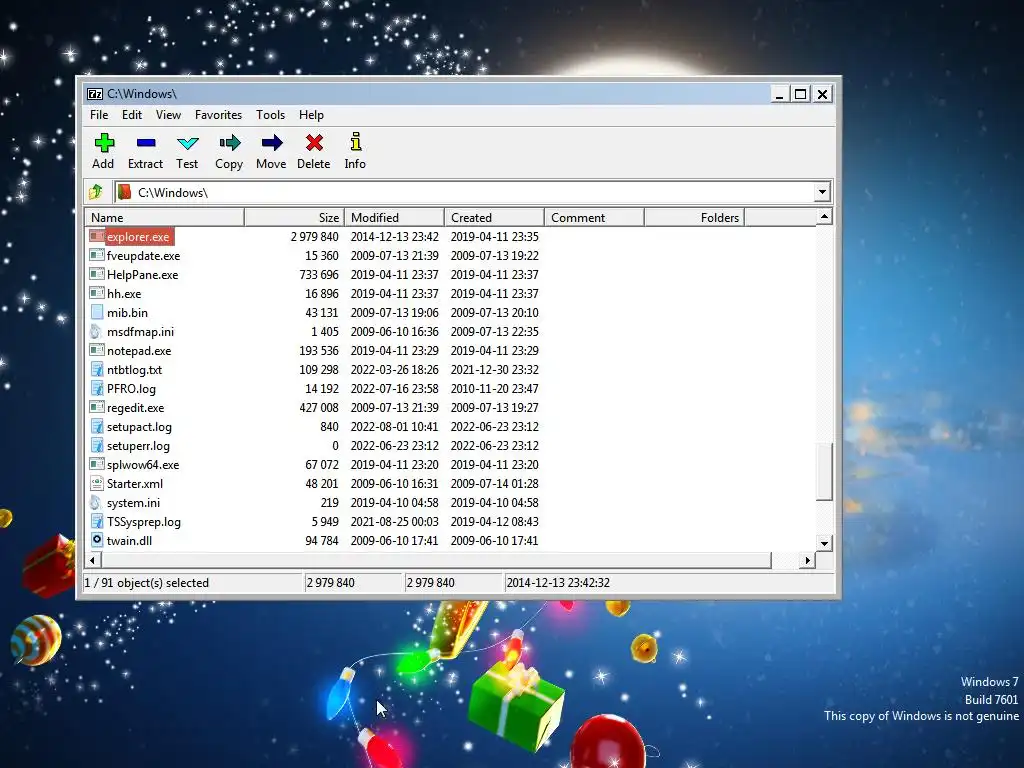Click the Extract toolbar icon
The image size is (1024, 768).
146,142
